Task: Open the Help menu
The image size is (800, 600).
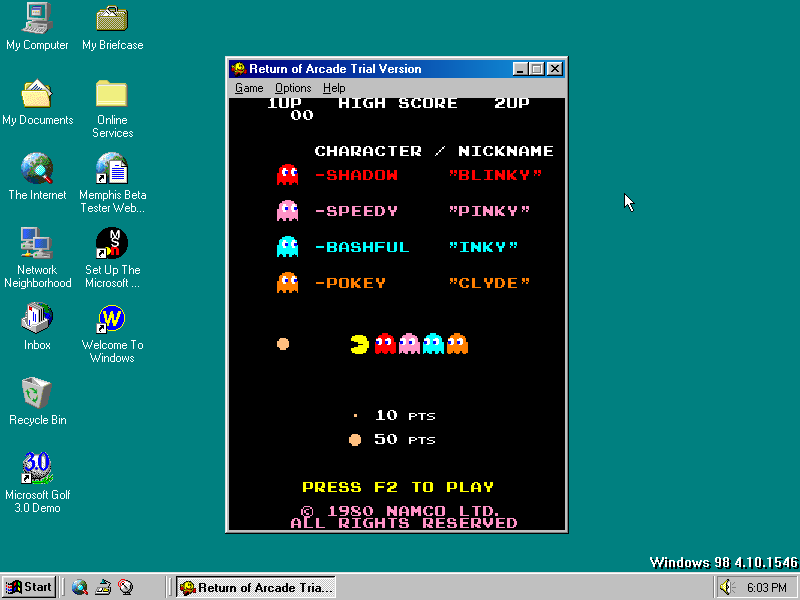Action: [334, 88]
